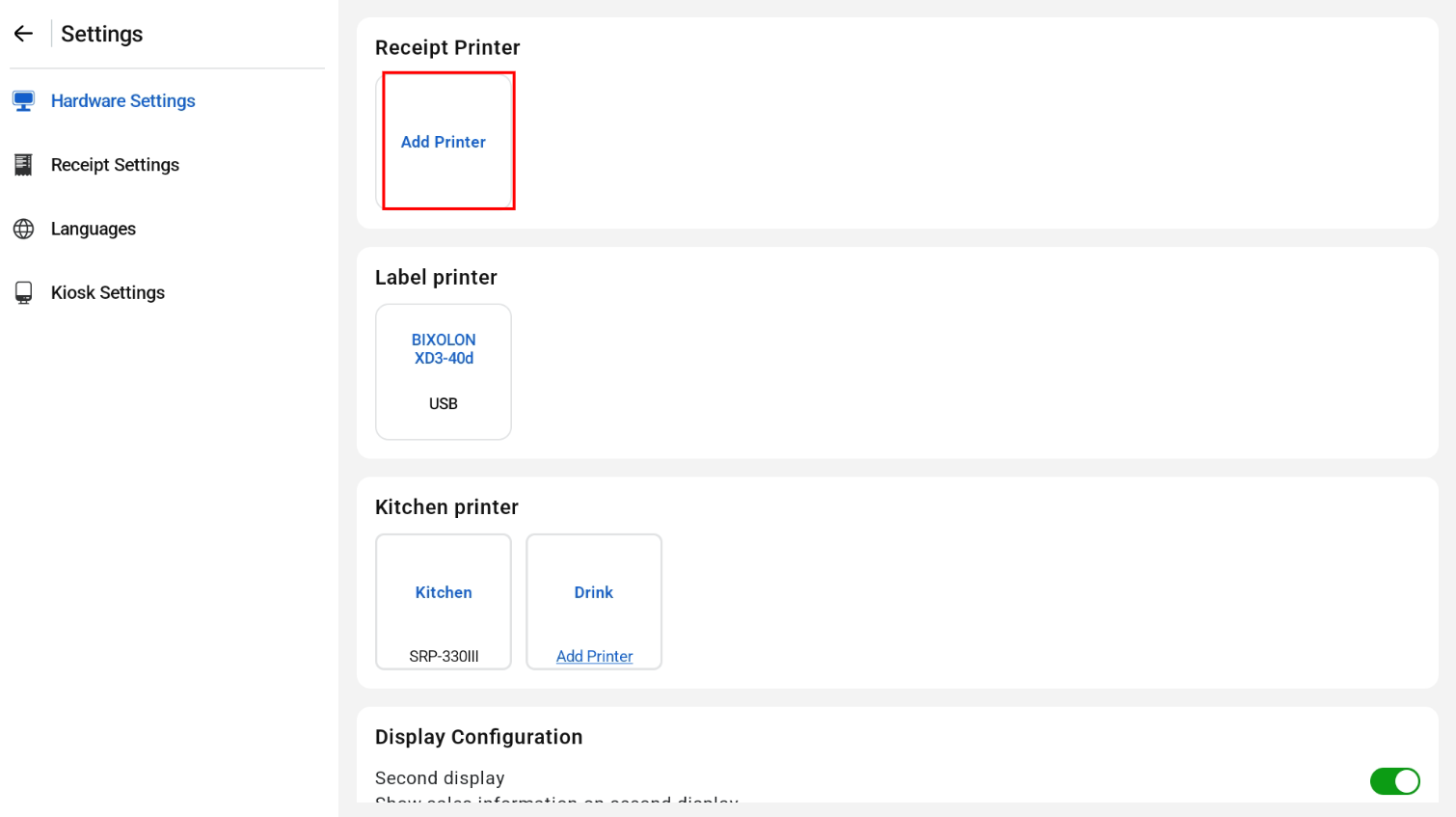Click the Receipt Settings receipt icon
This screenshot has width=1456, height=817.
[x=23, y=165]
